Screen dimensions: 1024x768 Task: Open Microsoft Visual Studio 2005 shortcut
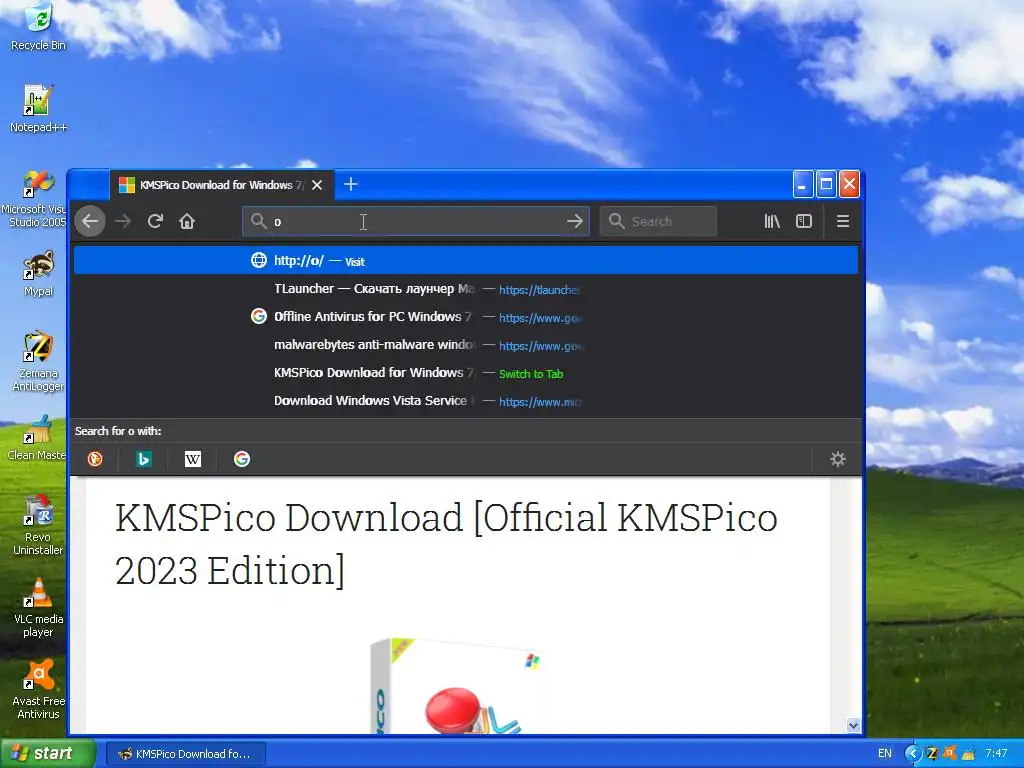click(x=36, y=199)
